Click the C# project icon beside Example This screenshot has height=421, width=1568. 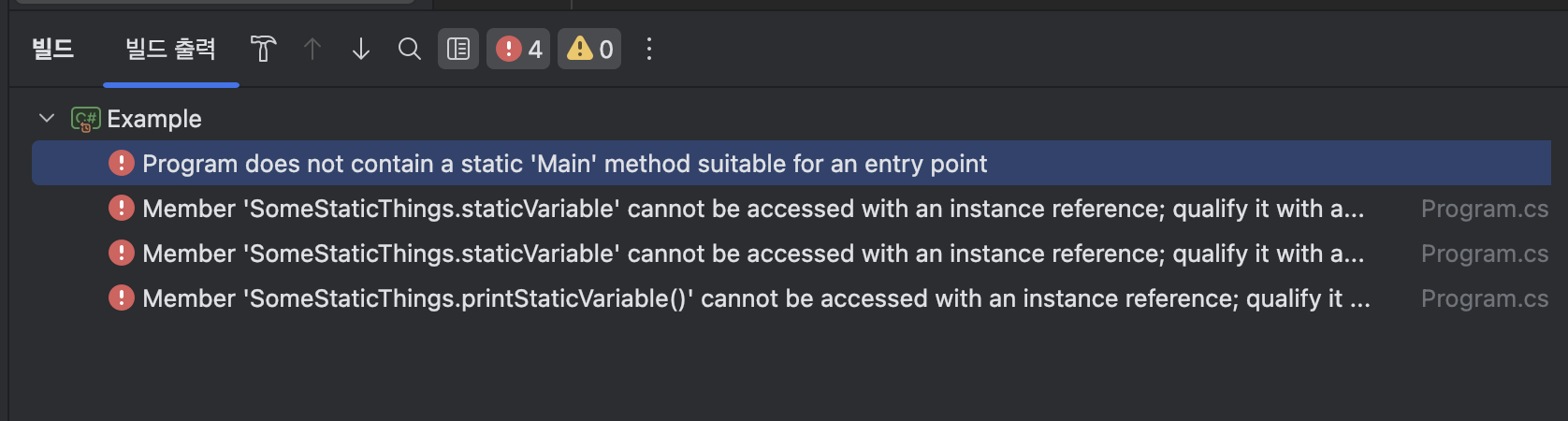click(86, 119)
